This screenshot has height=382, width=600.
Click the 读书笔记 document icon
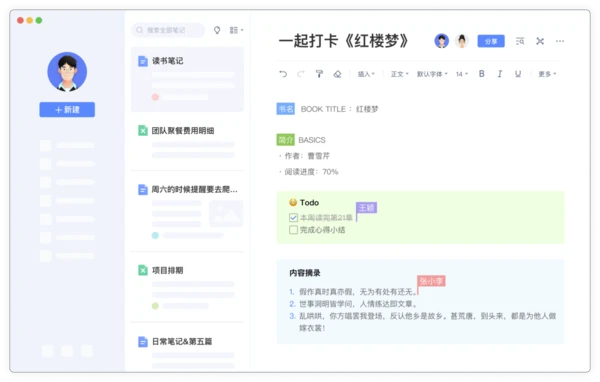pos(143,61)
